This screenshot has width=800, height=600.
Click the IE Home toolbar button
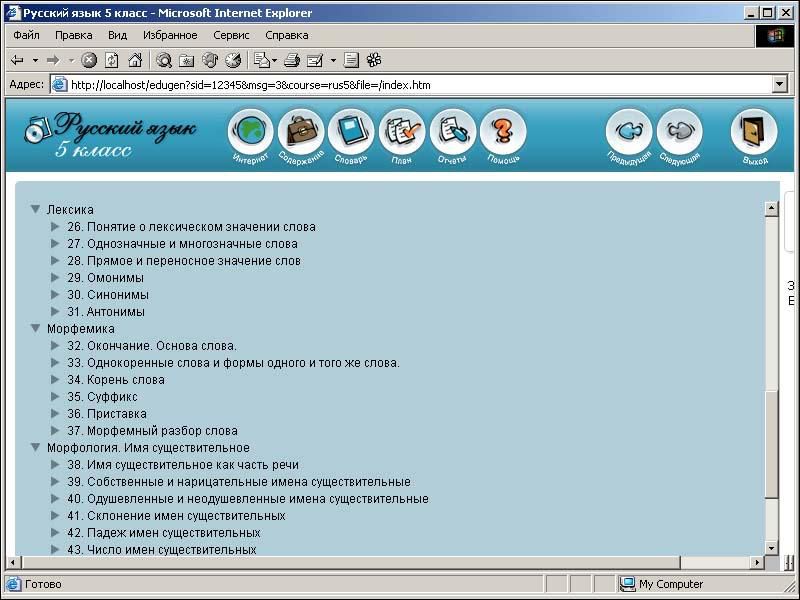134,60
